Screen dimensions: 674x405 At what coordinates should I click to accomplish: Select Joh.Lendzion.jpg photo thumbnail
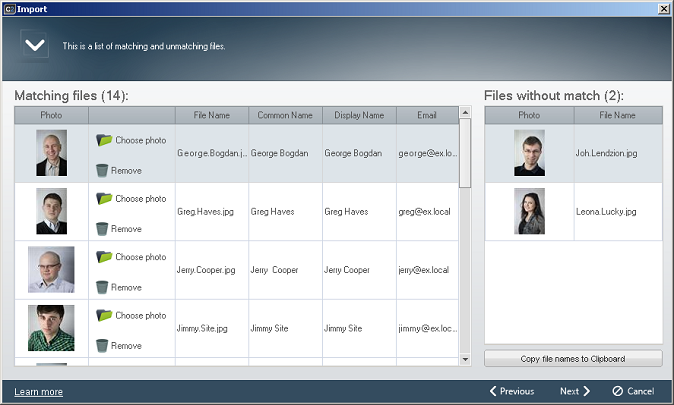point(529,153)
